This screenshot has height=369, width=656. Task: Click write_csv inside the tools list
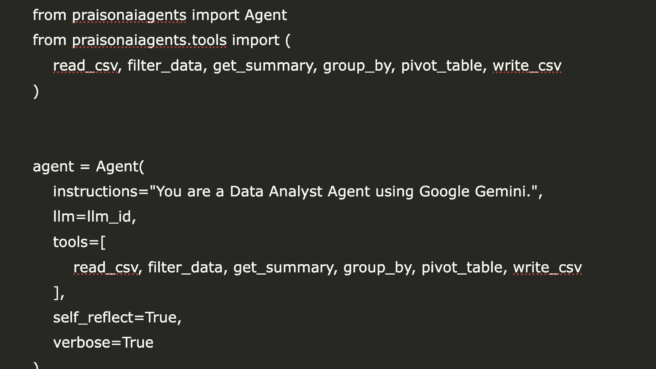[x=548, y=267]
